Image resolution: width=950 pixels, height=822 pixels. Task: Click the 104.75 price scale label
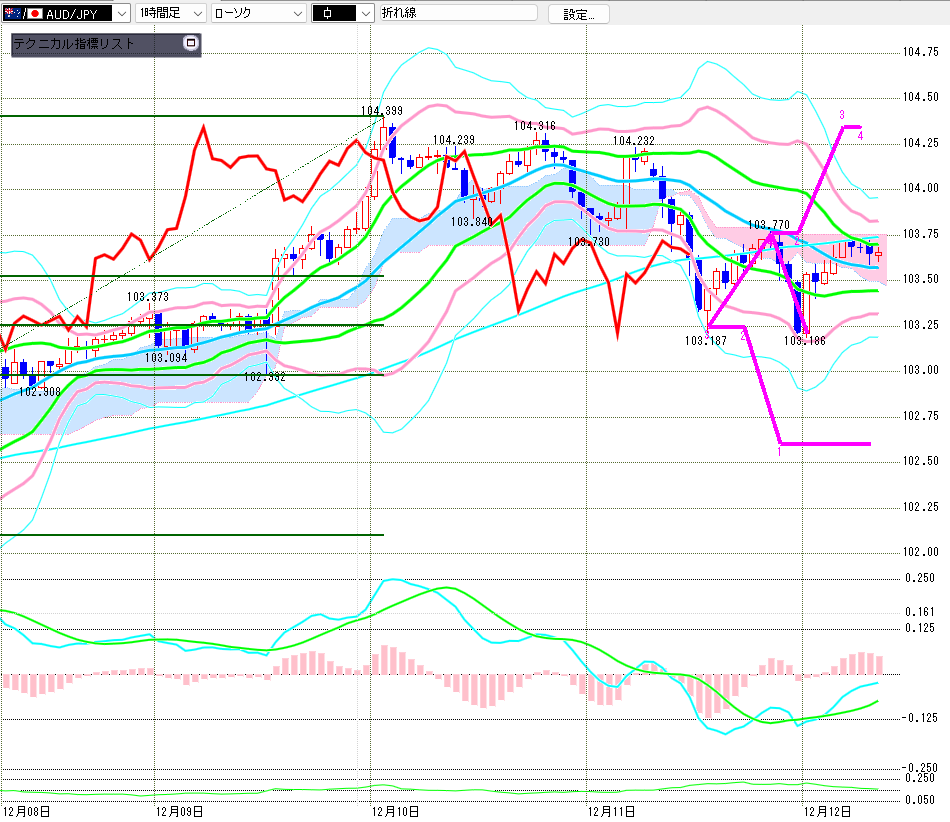(920, 52)
